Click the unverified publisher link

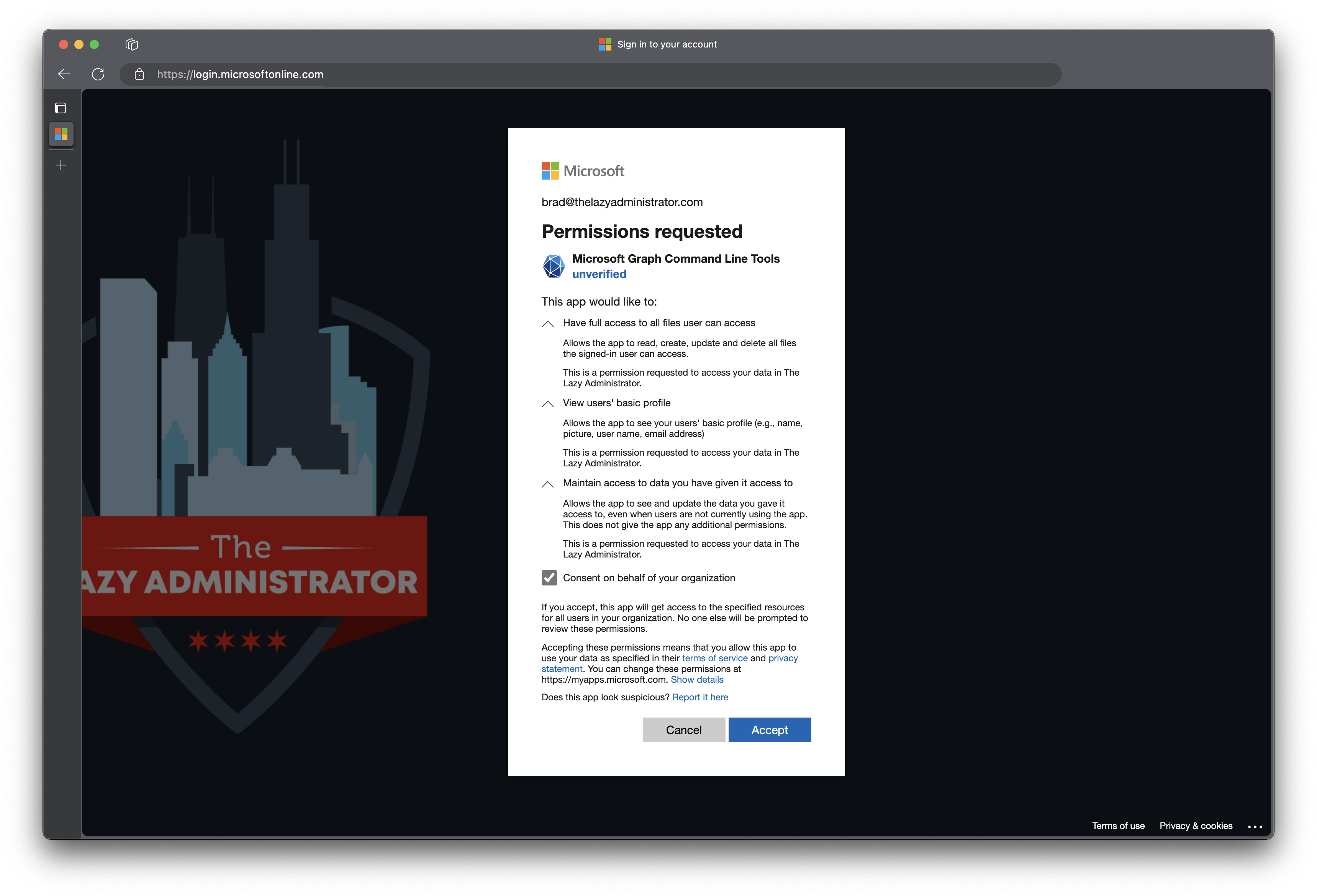click(599, 274)
